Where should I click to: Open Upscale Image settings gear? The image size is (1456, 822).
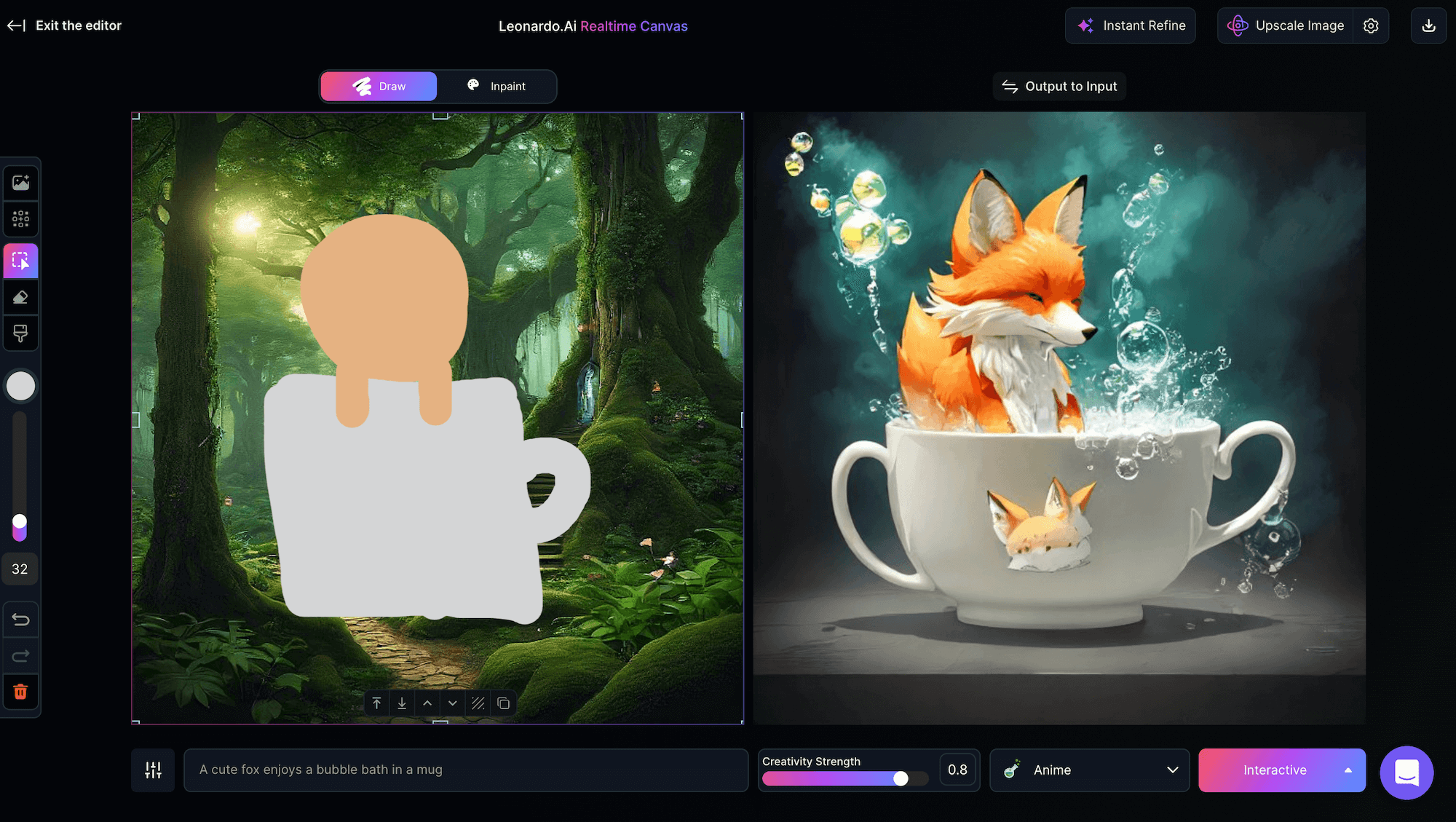tap(1371, 26)
